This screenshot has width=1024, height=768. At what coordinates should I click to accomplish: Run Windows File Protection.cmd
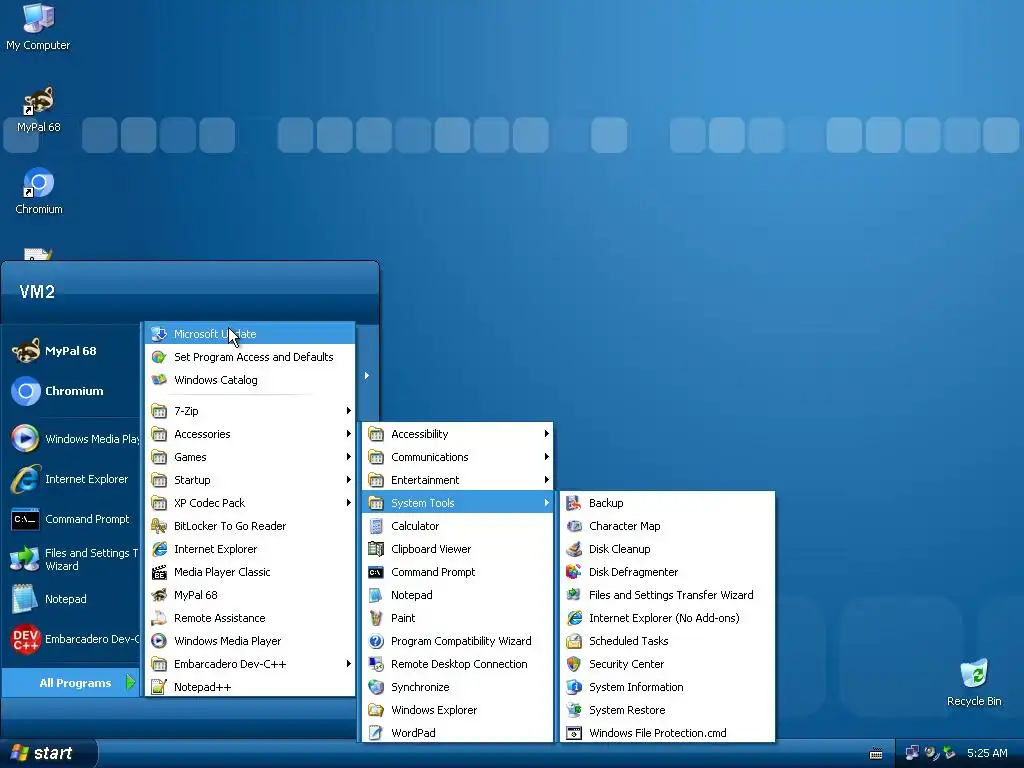[667, 733]
